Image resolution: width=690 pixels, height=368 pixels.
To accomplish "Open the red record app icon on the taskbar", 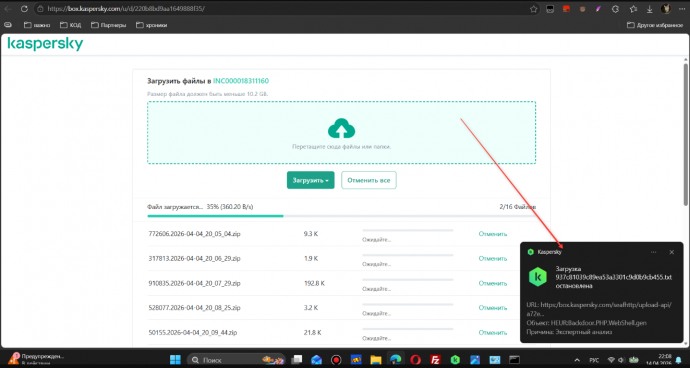I will coord(336,360).
